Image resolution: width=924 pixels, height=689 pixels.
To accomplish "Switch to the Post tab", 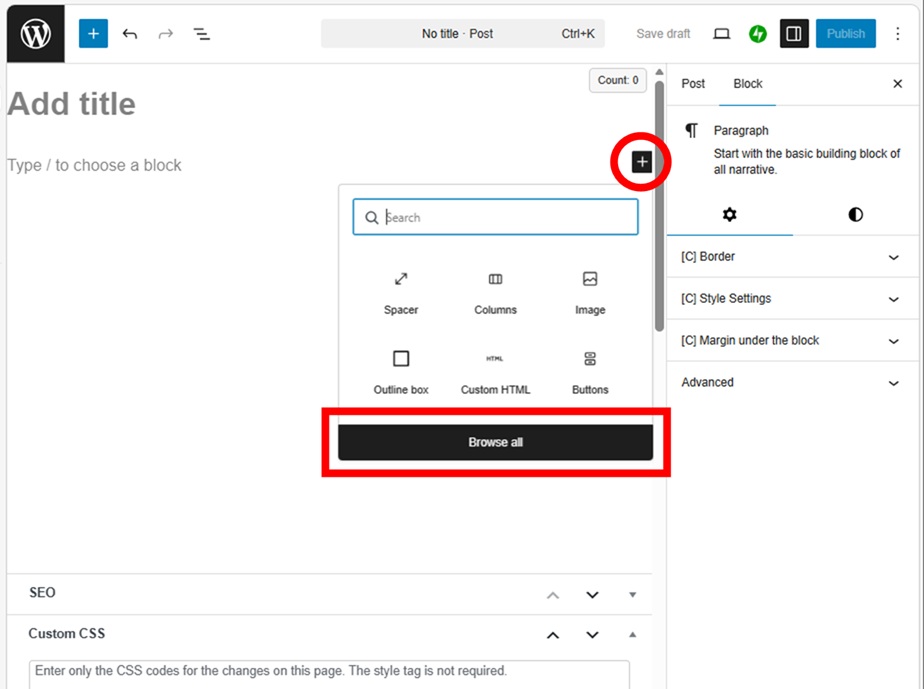I will pyautogui.click(x=693, y=84).
